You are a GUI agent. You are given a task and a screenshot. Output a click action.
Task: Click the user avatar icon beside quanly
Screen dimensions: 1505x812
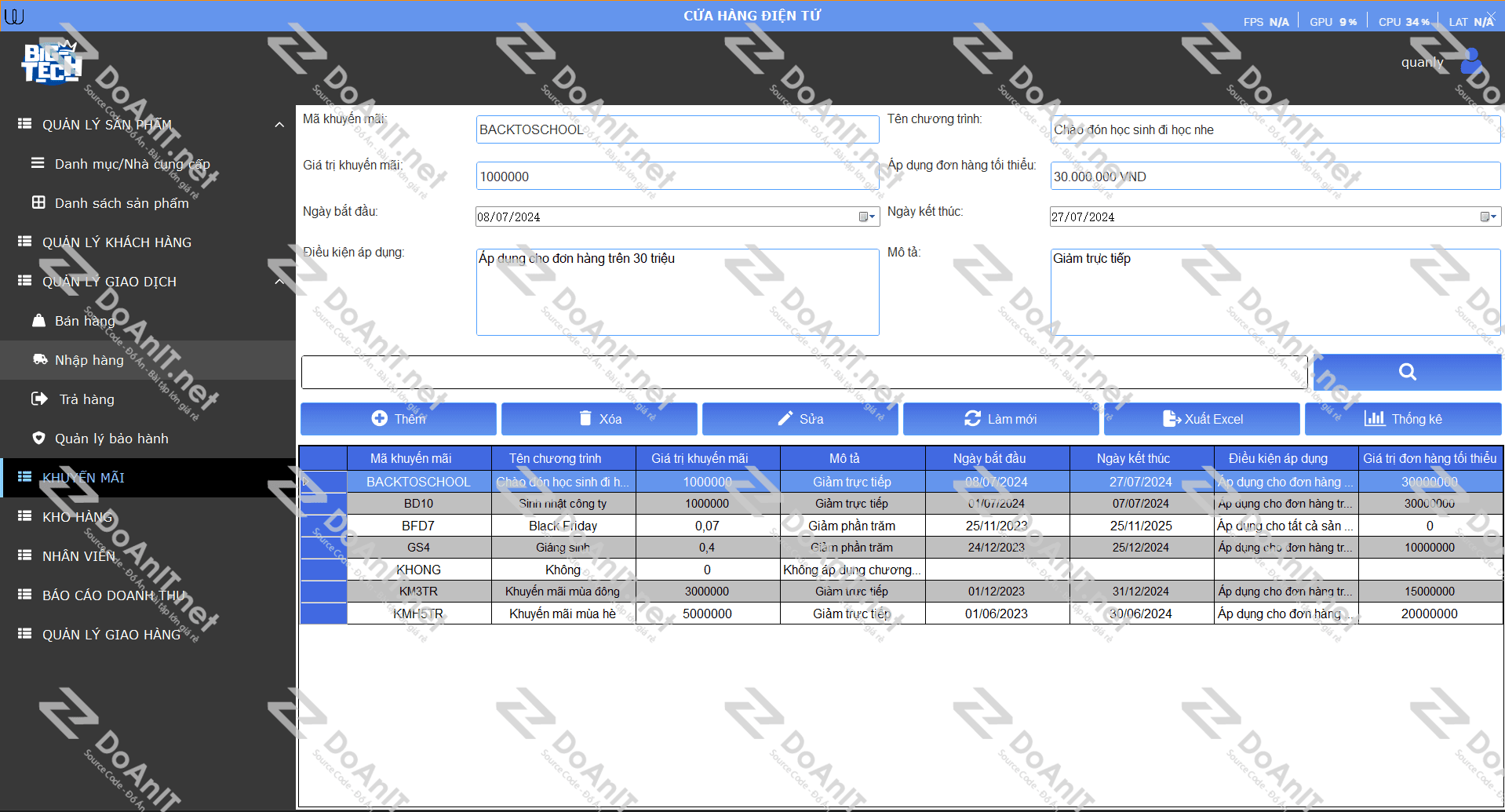click(x=1470, y=61)
